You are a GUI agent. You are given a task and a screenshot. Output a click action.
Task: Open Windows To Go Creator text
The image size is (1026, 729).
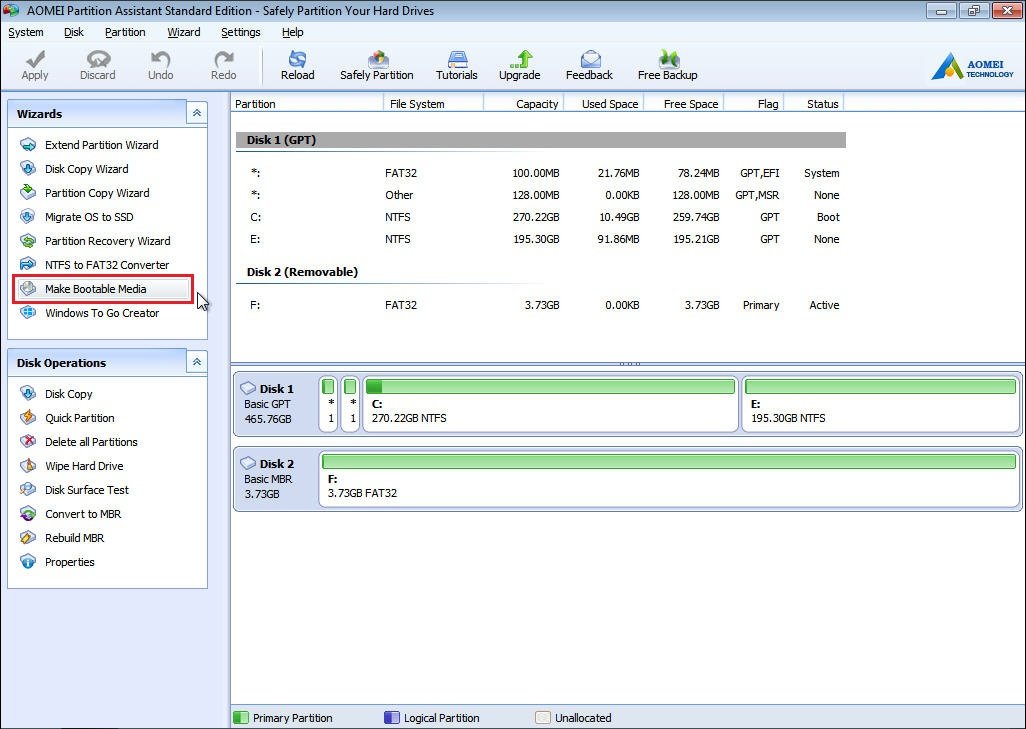(102, 313)
